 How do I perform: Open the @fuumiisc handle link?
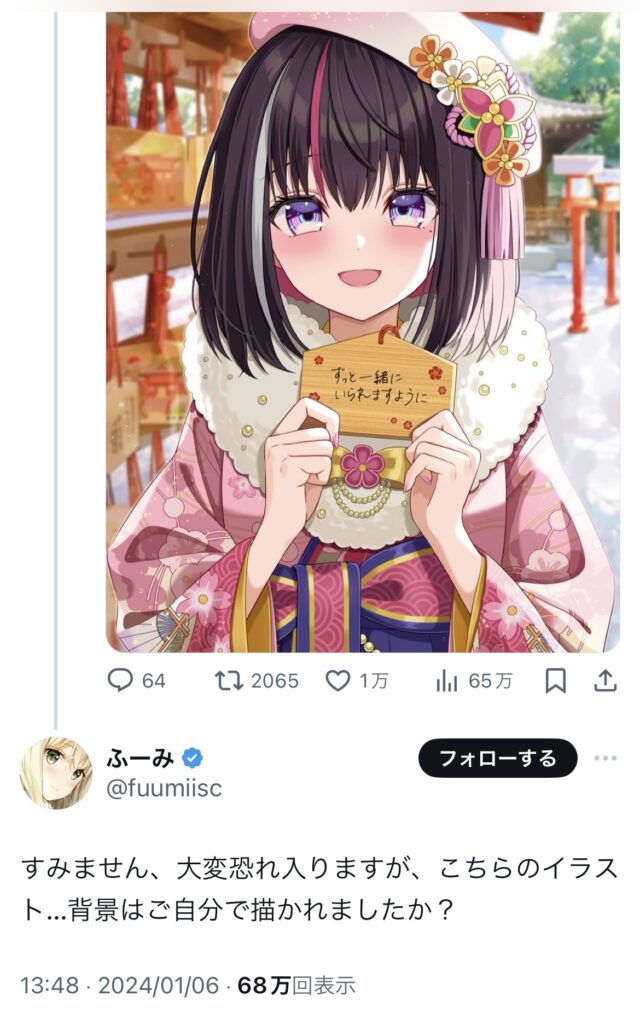(x=164, y=788)
